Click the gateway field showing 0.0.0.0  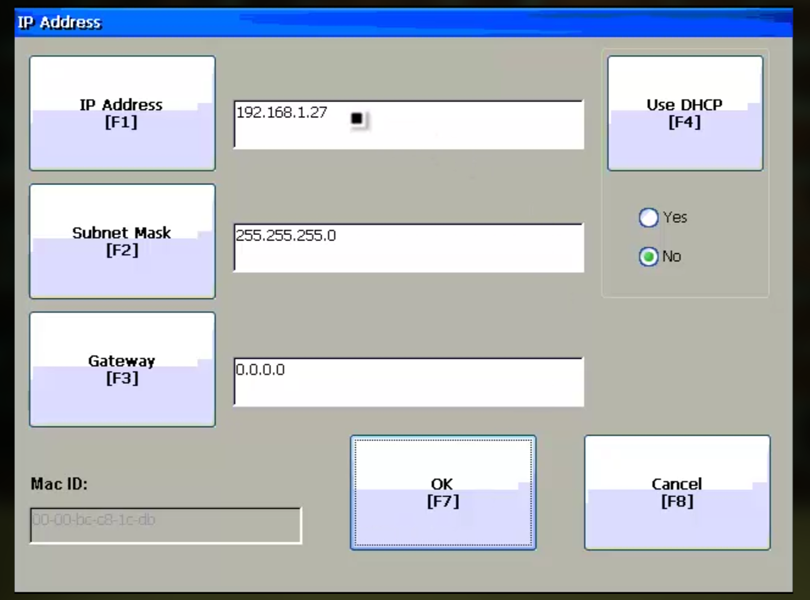[x=409, y=382]
